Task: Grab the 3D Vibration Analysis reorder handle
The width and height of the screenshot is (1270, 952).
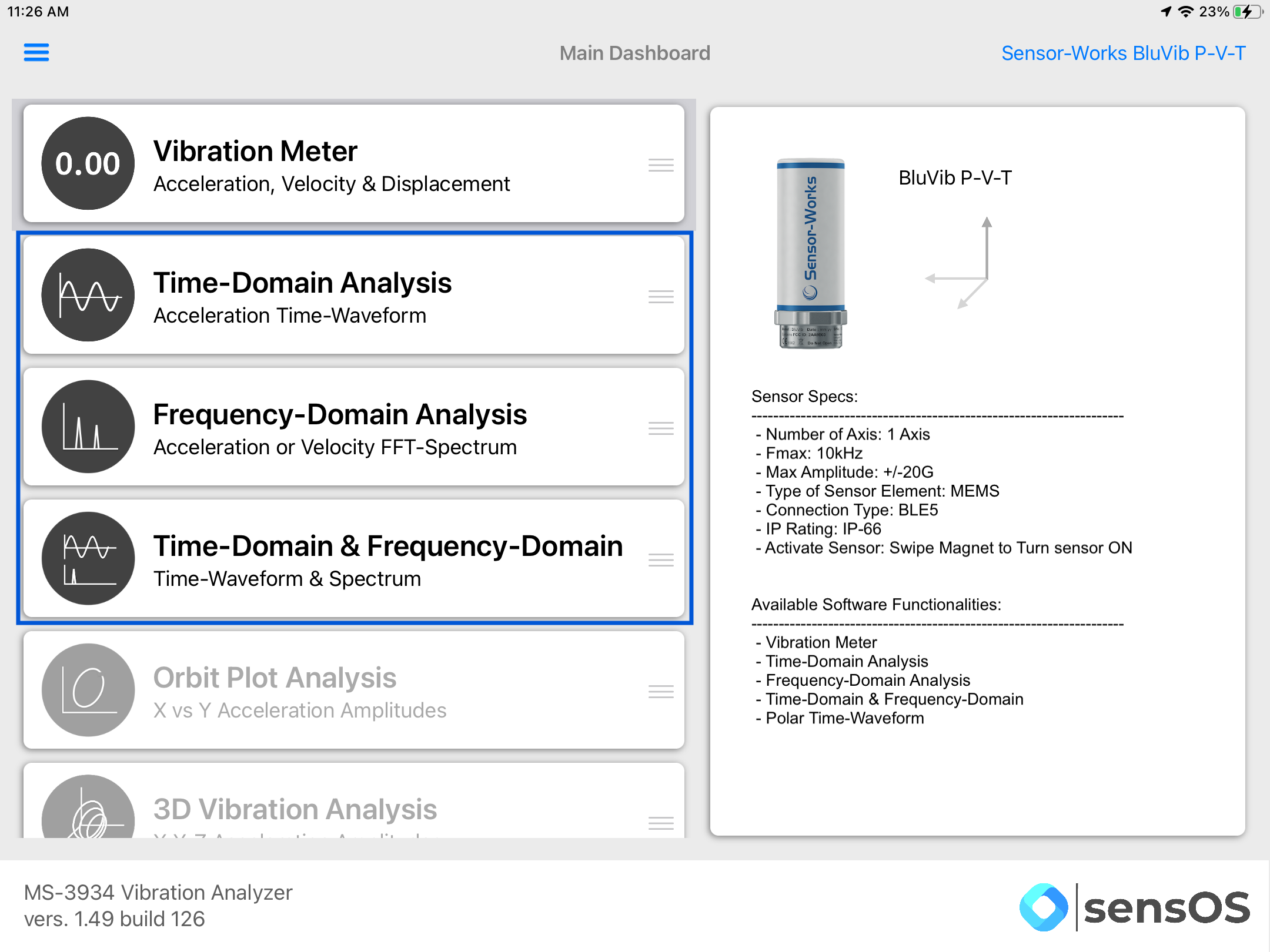Action: pyautogui.click(x=661, y=823)
